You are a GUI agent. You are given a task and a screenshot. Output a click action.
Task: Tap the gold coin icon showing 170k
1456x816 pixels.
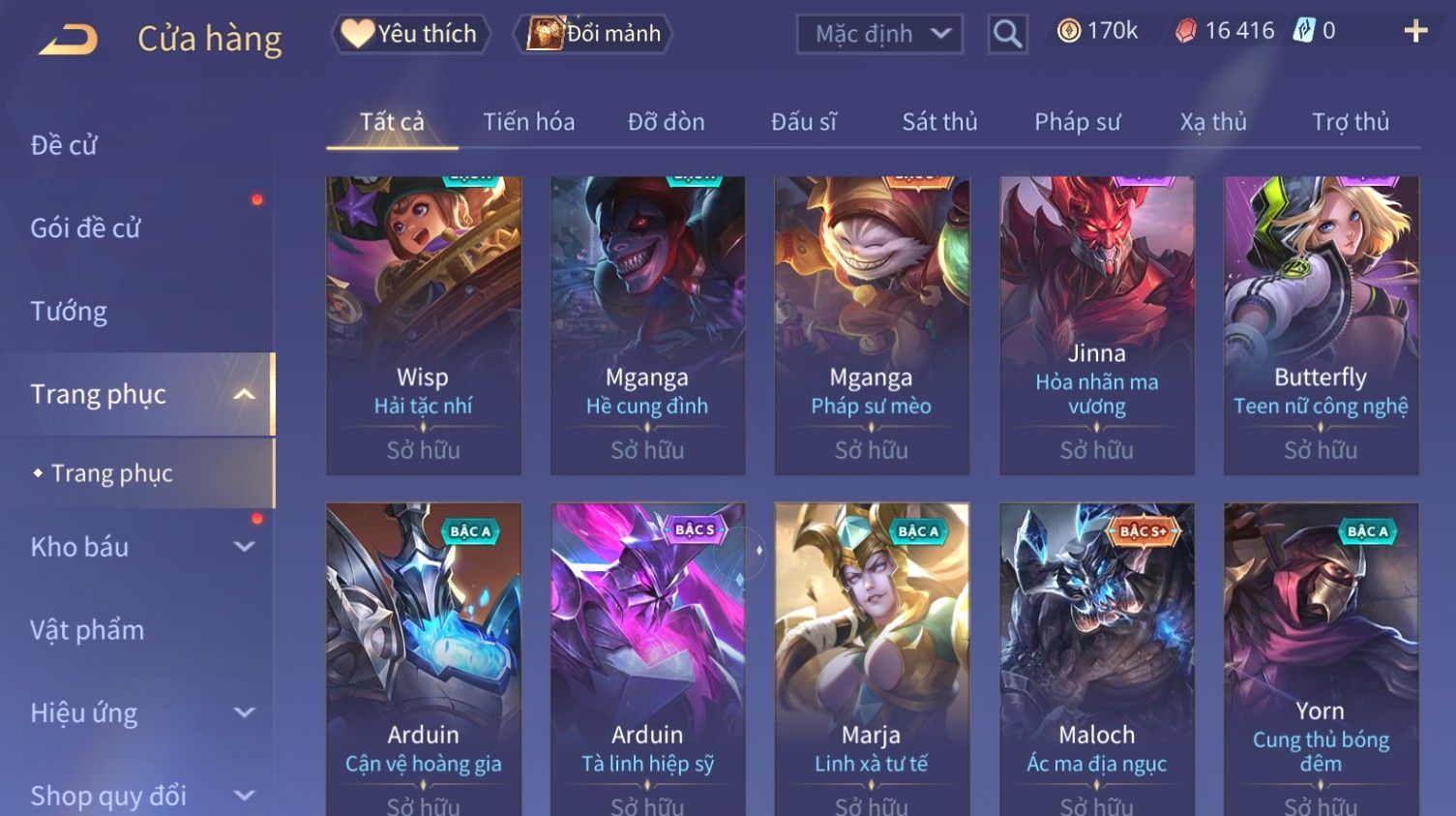1068,31
